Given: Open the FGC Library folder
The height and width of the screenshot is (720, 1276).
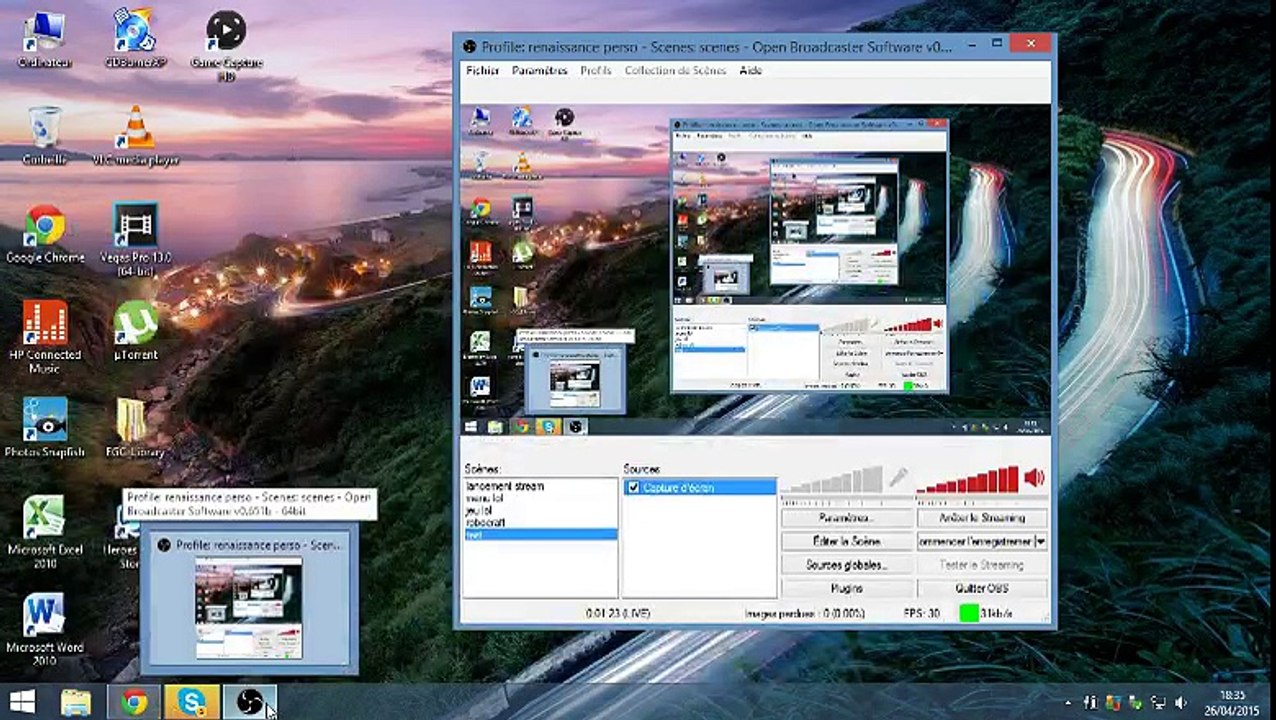Looking at the screenshot, I should click(x=135, y=428).
